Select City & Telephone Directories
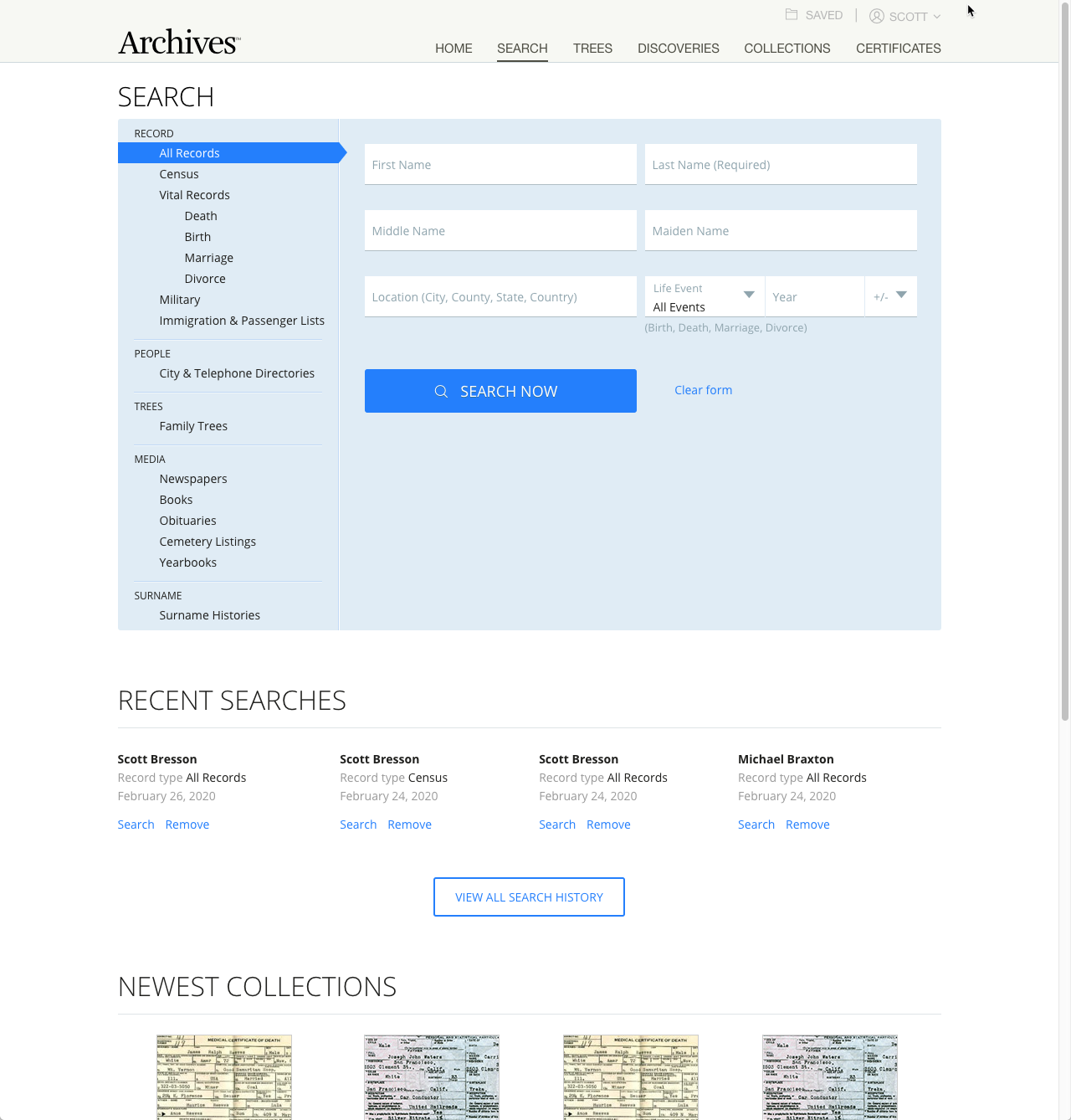Image resolution: width=1071 pixels, height=1120 pixels. [x=237, y=373]
